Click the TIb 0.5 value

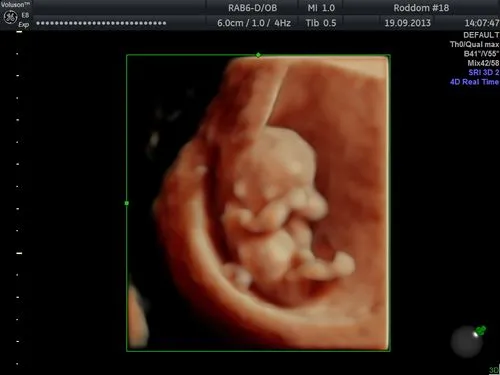tap(321, 23)
